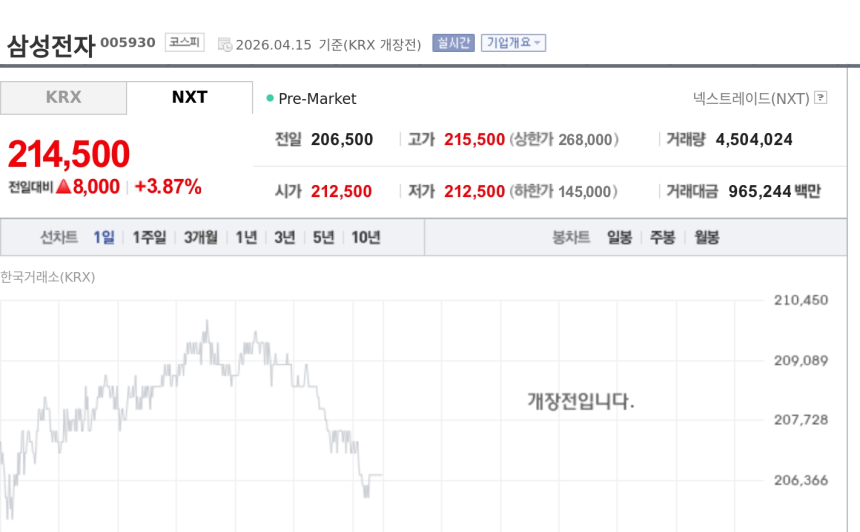The height and width of the screenshot is (532, 860).
Task: Show the 10년 line chart
Action: [365, 237]
